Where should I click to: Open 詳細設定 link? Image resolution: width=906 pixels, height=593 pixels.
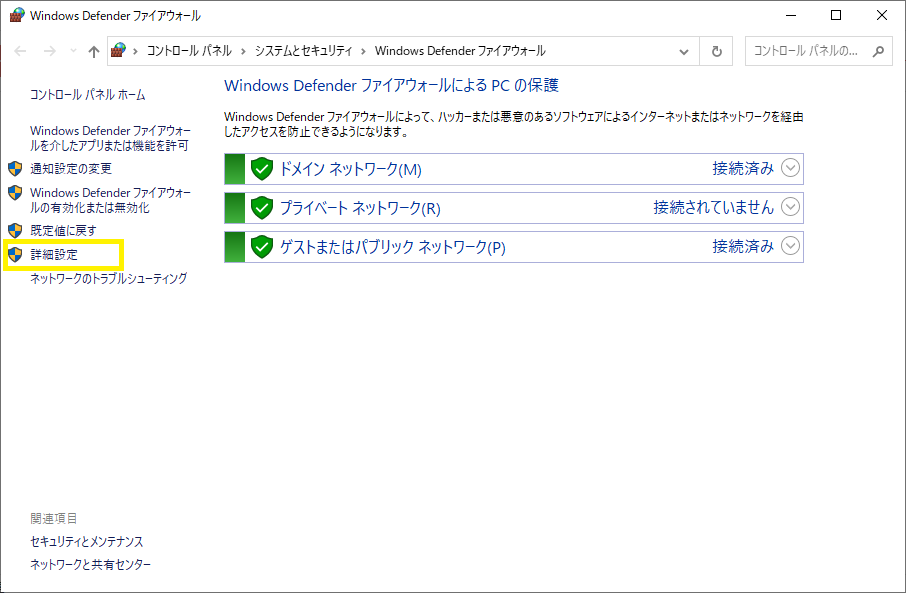point(54,255)
